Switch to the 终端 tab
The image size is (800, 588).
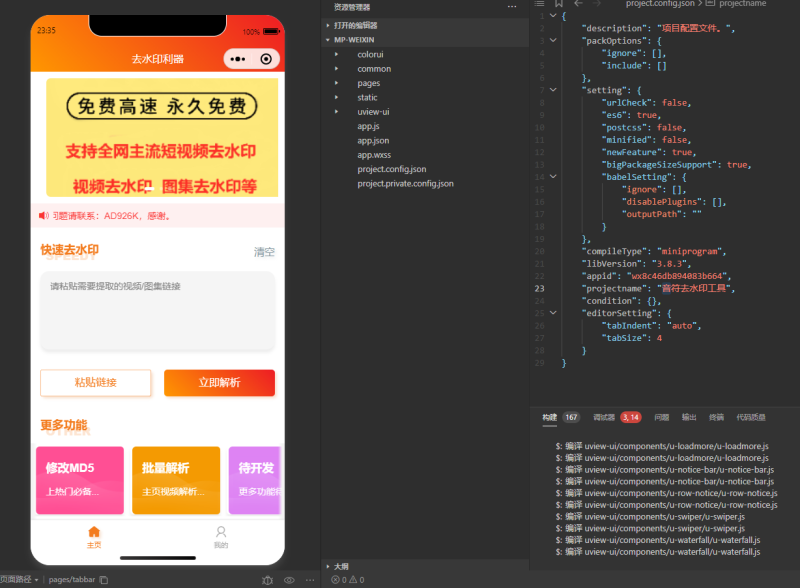(x=716, y=417)
